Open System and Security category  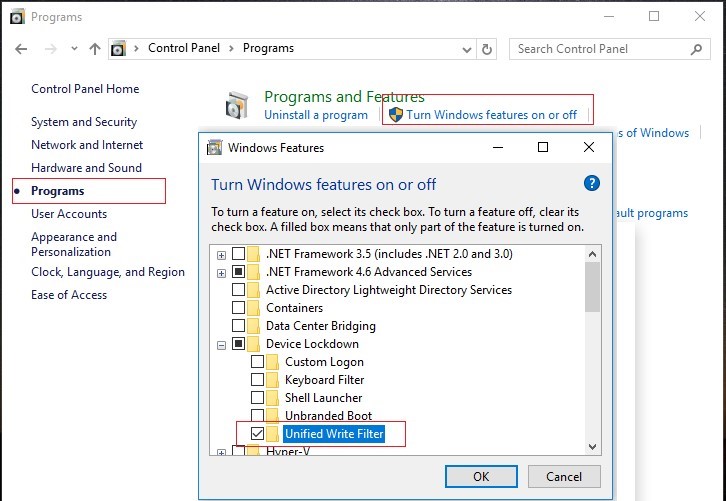pos(84,122)
